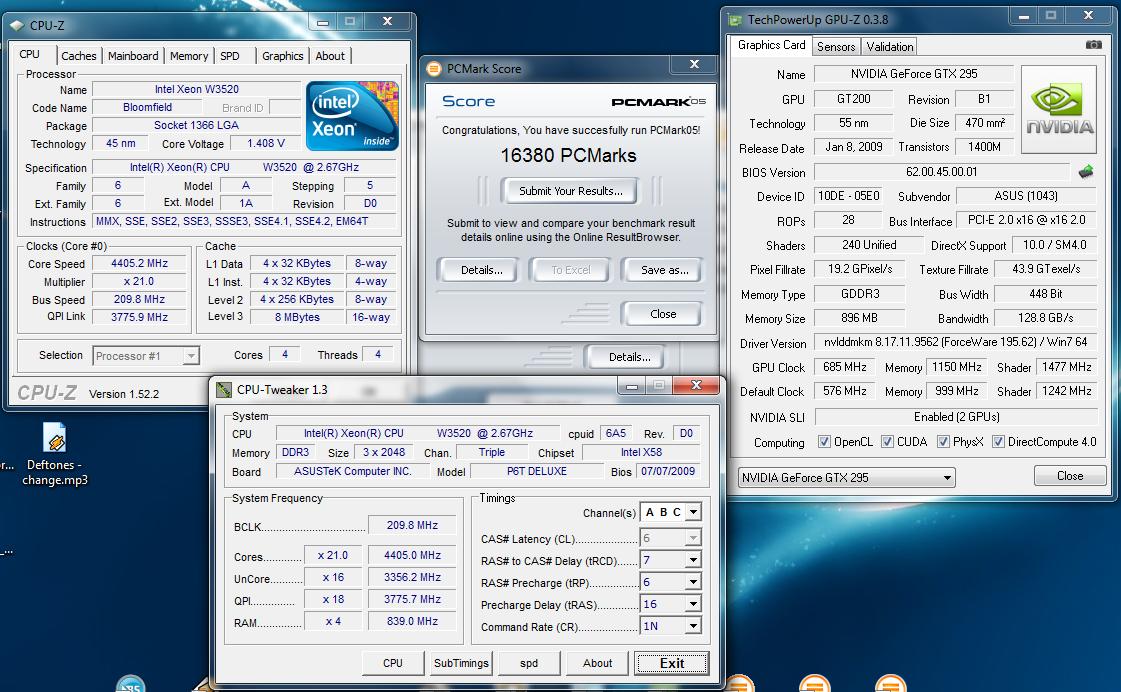Click the BIOS Version 62.00.45.00.01 field
The image size is (1121, 692).
941,172
